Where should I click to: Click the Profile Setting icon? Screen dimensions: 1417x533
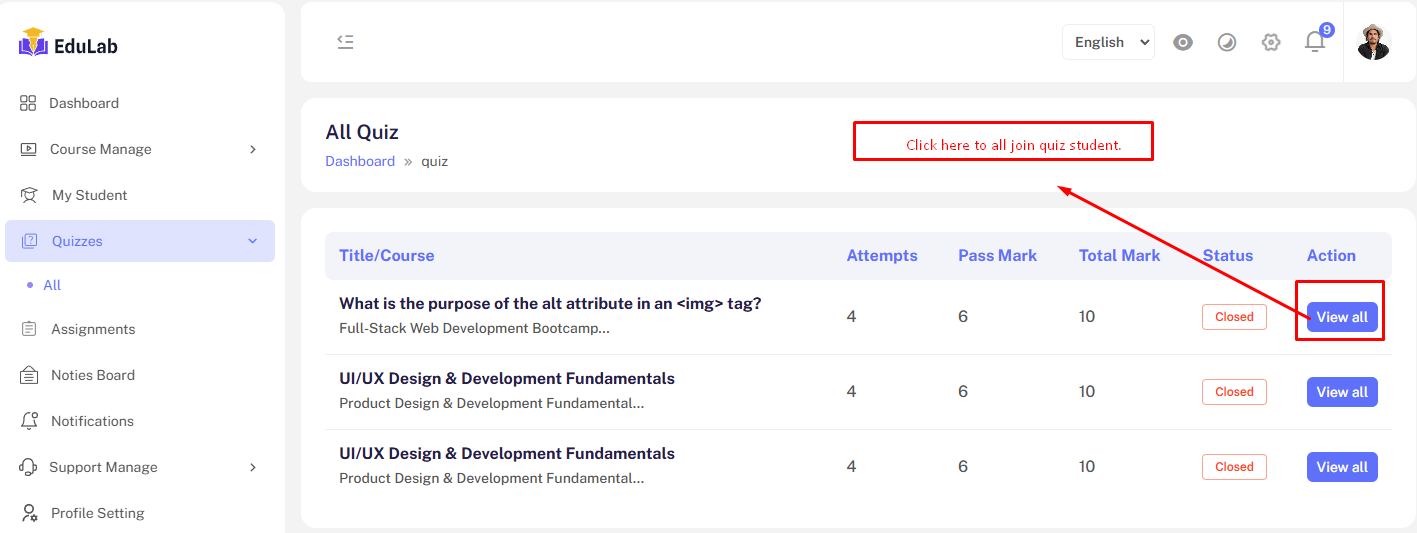click(29, 513)
